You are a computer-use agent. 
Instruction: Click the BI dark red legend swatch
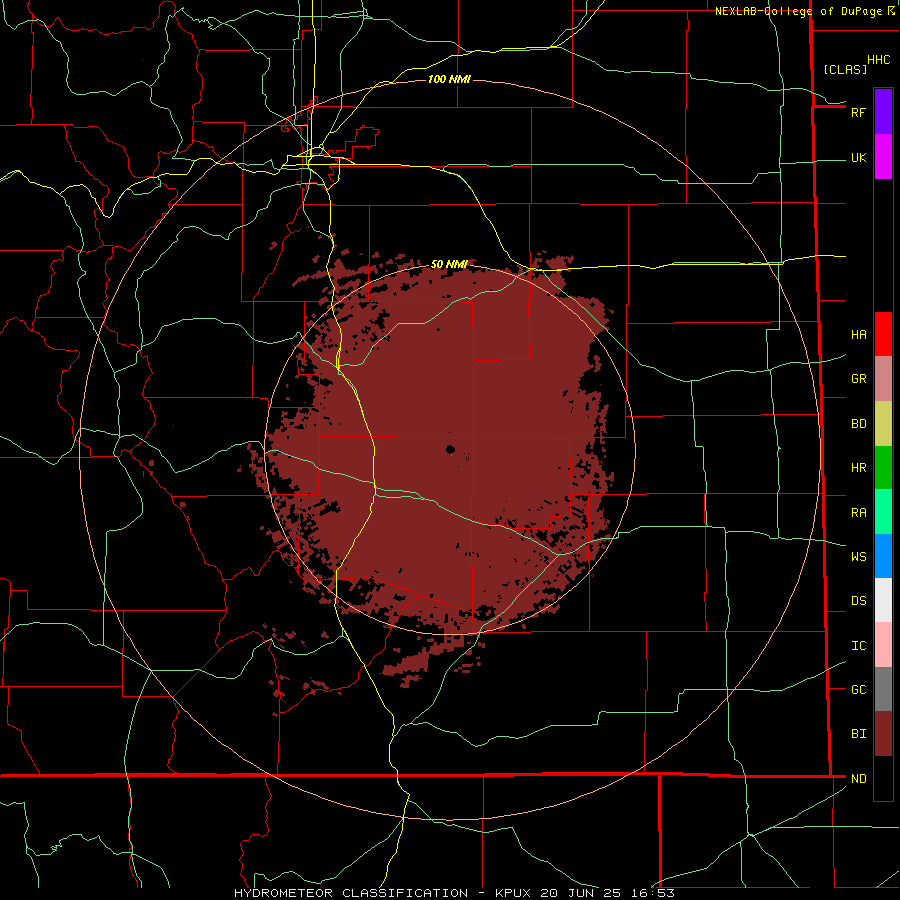[883, 734]
